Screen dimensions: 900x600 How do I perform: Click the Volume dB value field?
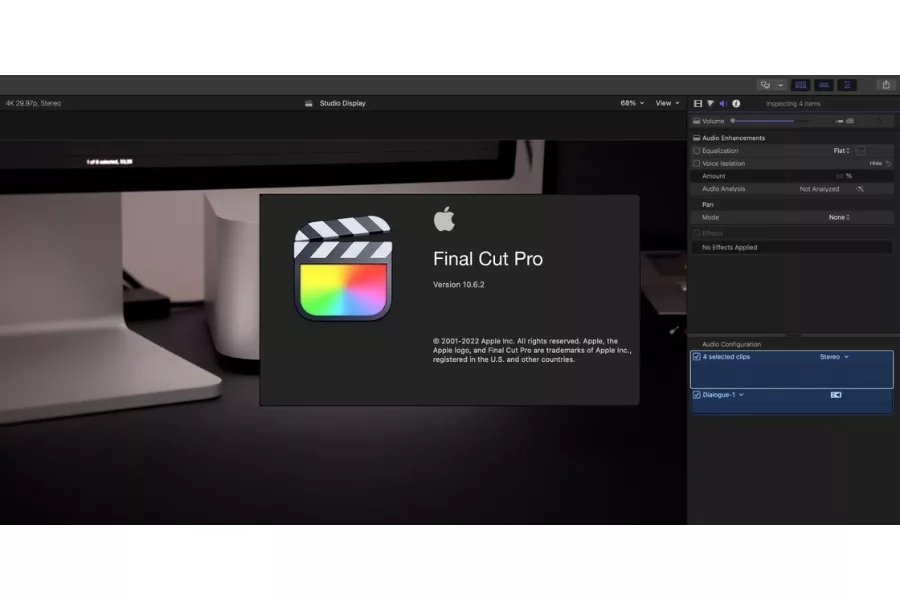[x=844, y=121]
